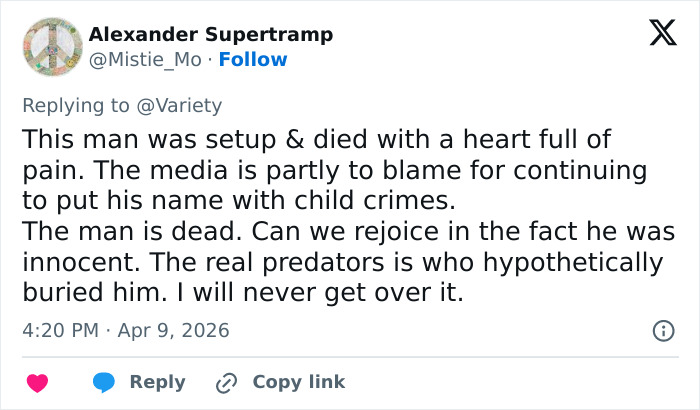Click the Reply text label

click(158, 382)
